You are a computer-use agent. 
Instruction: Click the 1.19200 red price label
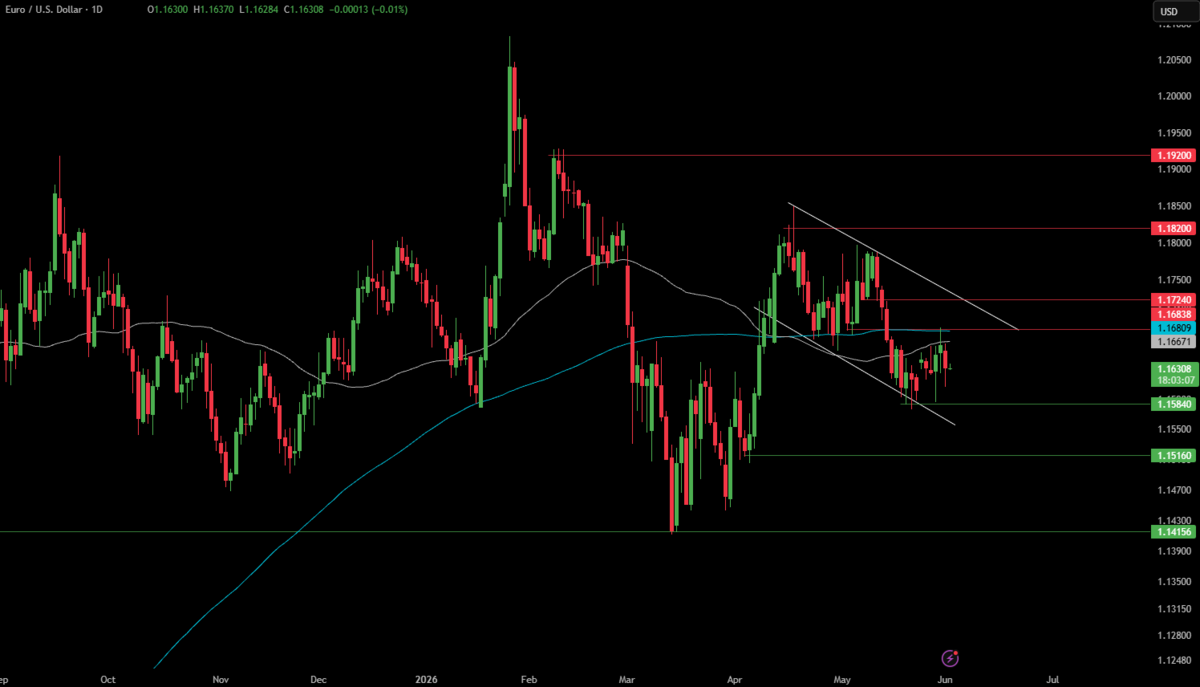click(1173, 157)
